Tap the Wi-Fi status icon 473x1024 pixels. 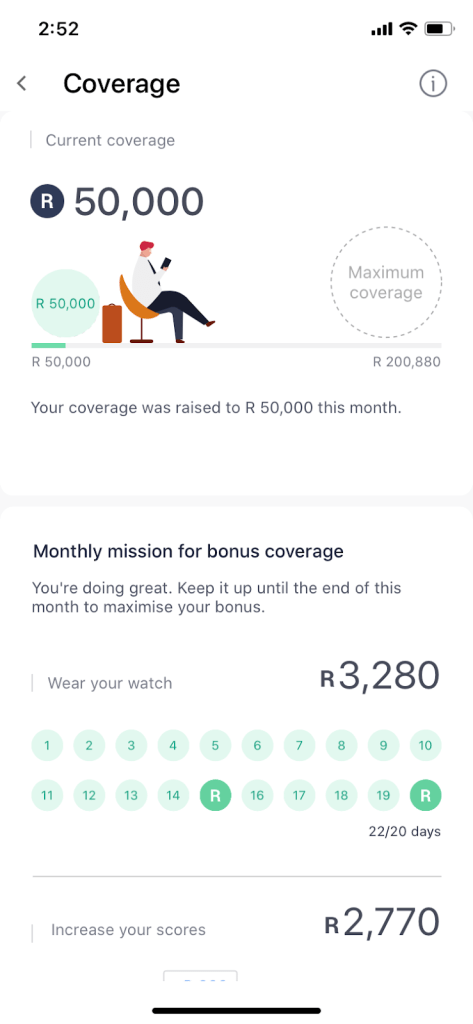408,29
